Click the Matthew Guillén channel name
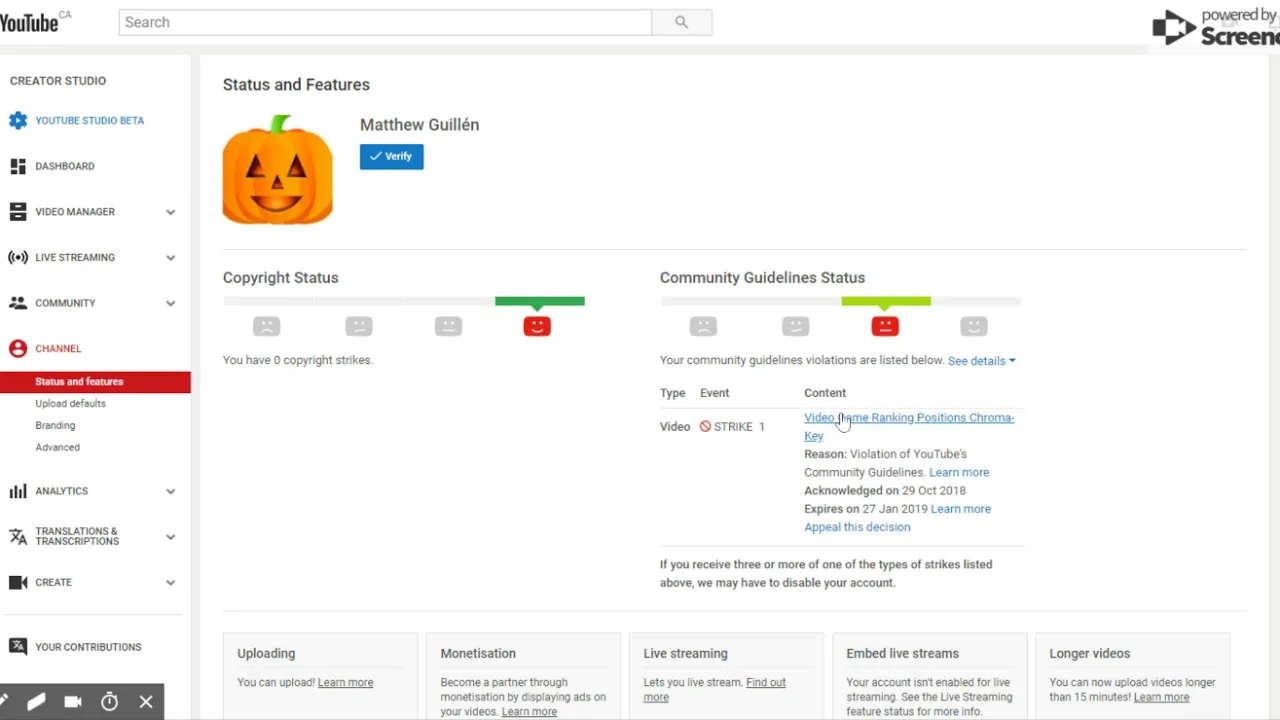The height and width of the screenshot is (720, 1280). tap(419, 125)
